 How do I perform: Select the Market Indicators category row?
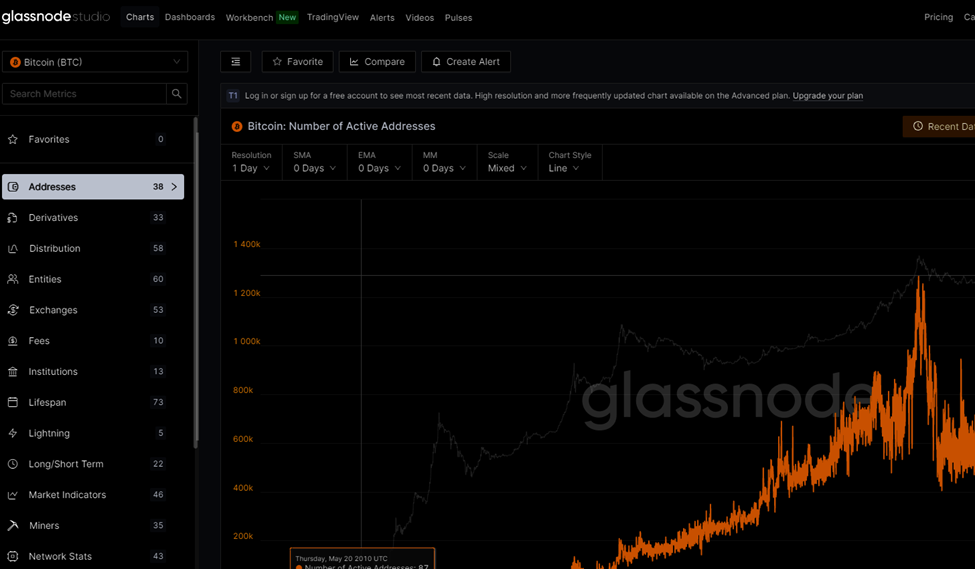(x=93, y=495)
